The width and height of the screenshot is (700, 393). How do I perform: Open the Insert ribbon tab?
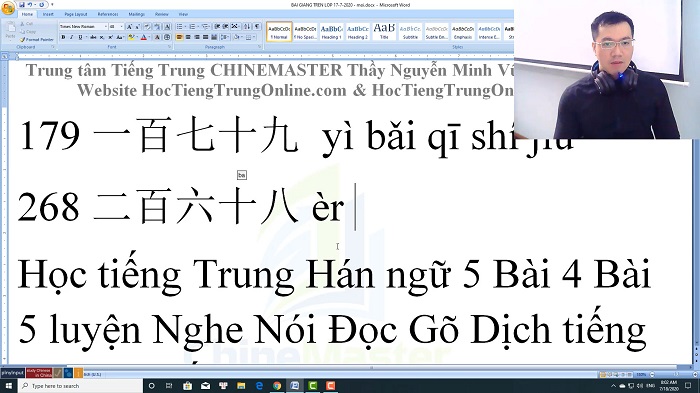[48, 14]
